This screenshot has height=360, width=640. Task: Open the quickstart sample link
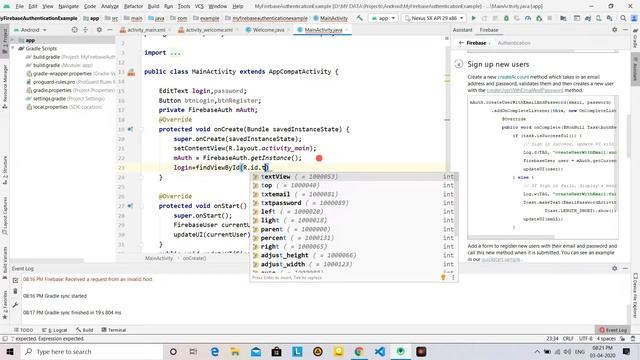[x=501, y=259]
